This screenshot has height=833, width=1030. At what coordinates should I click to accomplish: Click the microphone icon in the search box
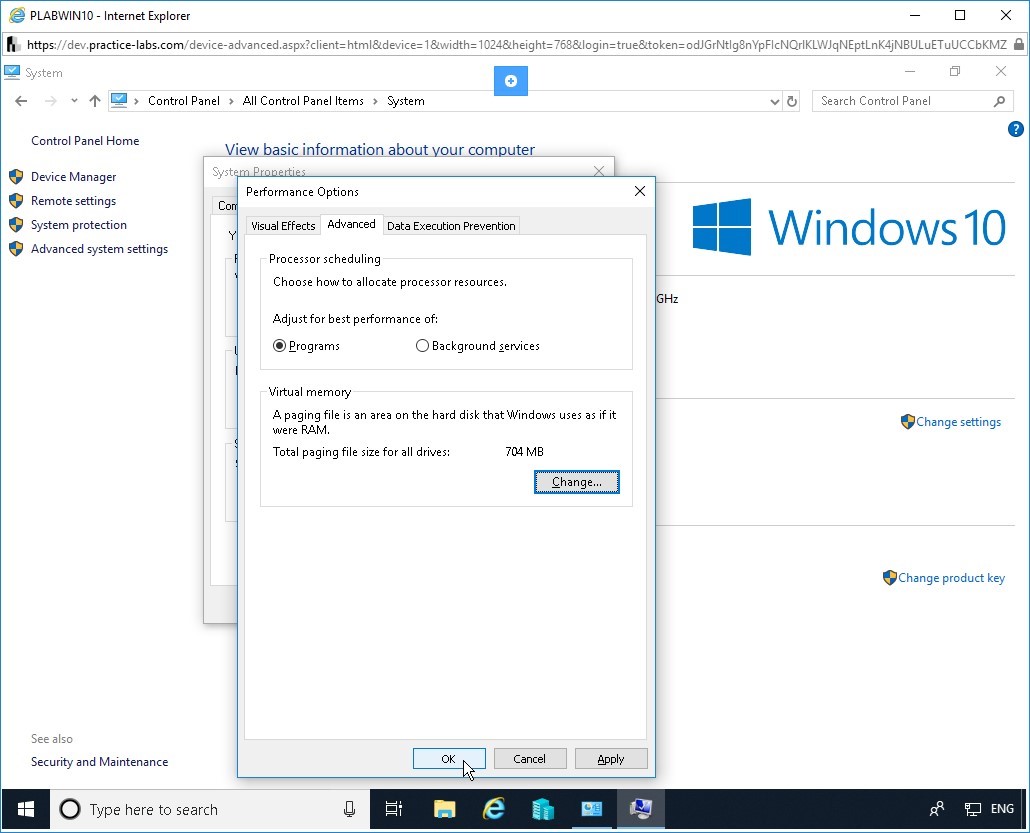349,809
